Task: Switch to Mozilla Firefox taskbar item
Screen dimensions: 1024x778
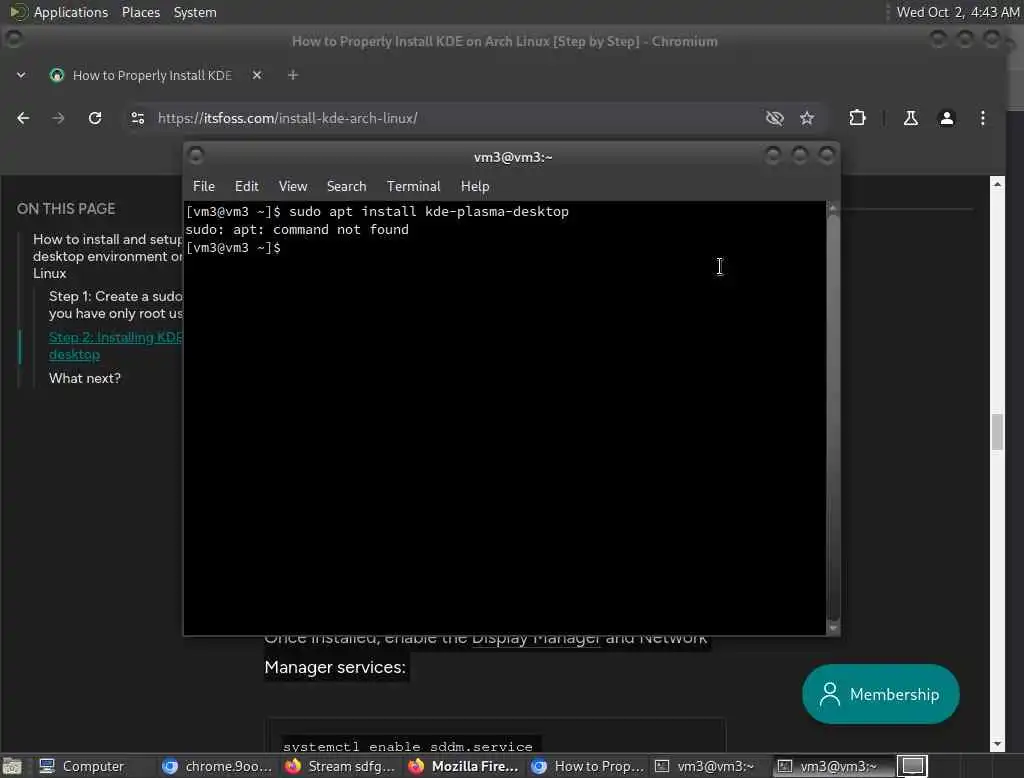Action: [x=463, y=766]
